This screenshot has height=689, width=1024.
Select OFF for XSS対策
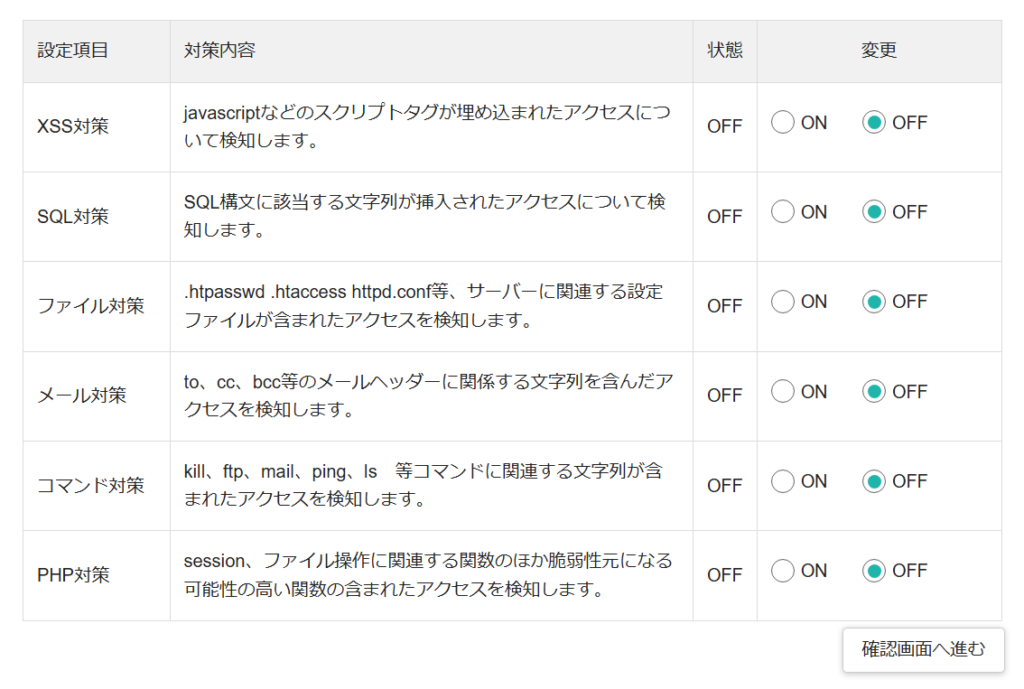pyautogui.click(x=874, y=123)
